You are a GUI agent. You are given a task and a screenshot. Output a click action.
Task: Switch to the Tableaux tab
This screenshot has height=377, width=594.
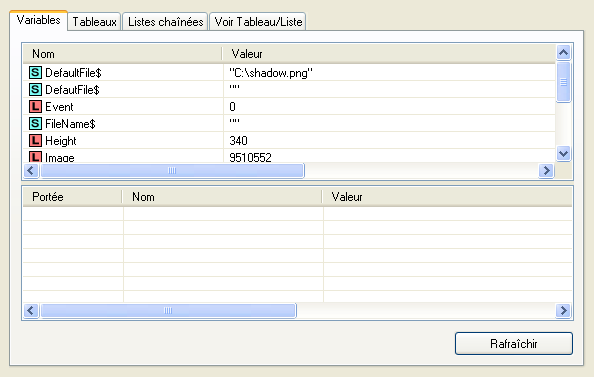pos(94,22)
